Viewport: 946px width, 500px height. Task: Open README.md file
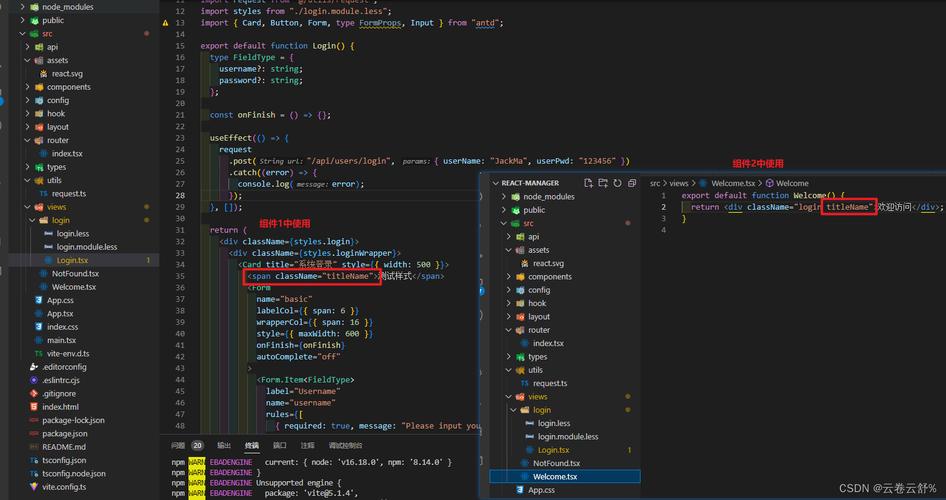point(64,447)
